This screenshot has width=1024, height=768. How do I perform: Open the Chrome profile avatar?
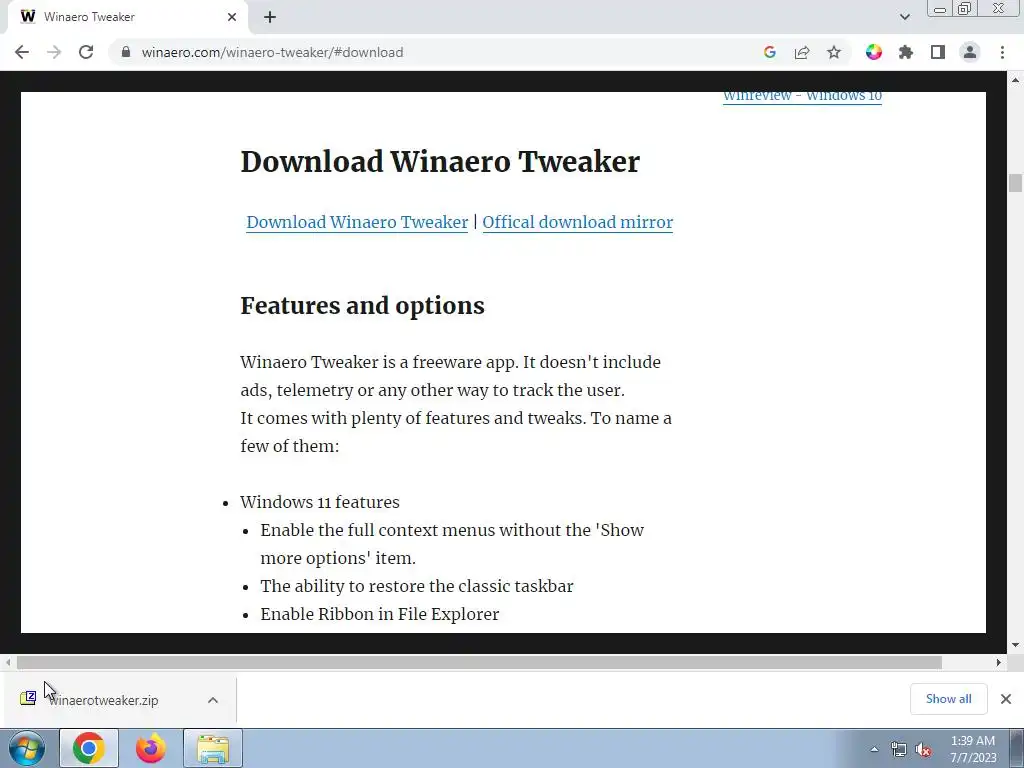(970, 52)
